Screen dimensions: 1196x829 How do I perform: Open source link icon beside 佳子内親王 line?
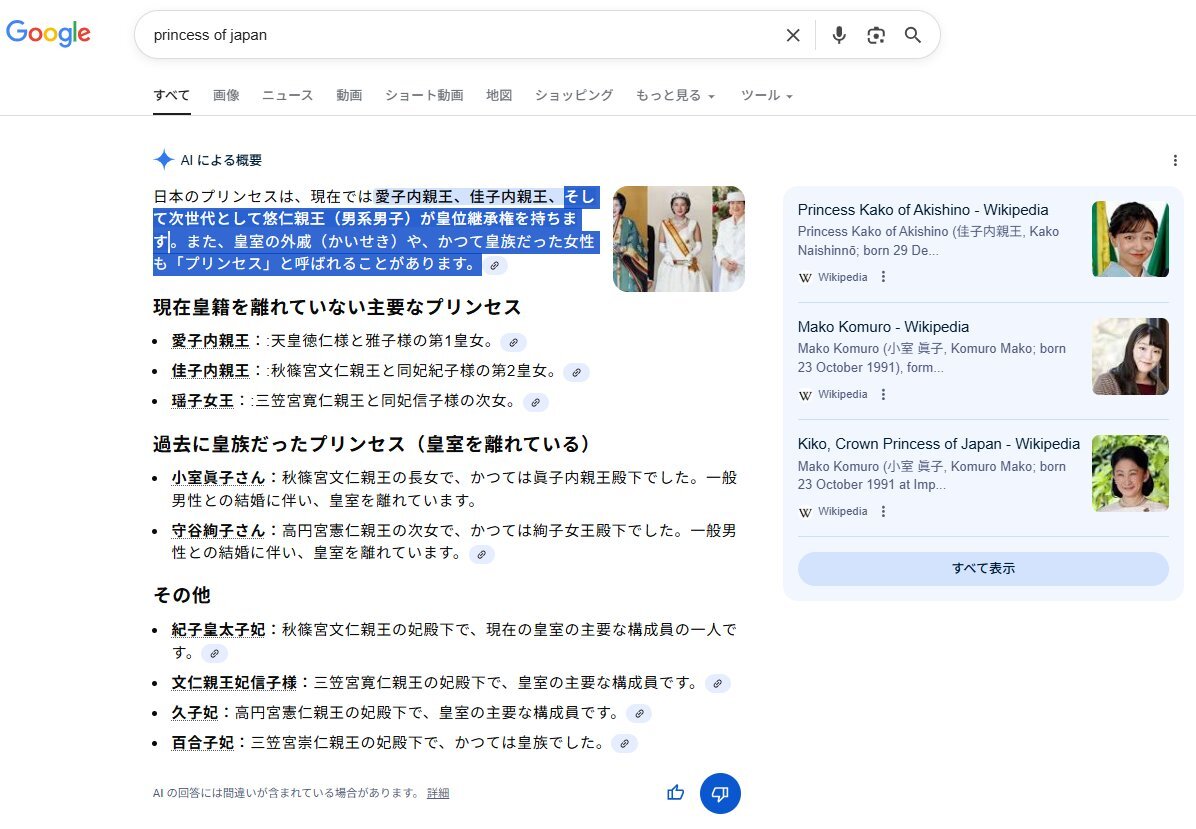click(577, 373)
